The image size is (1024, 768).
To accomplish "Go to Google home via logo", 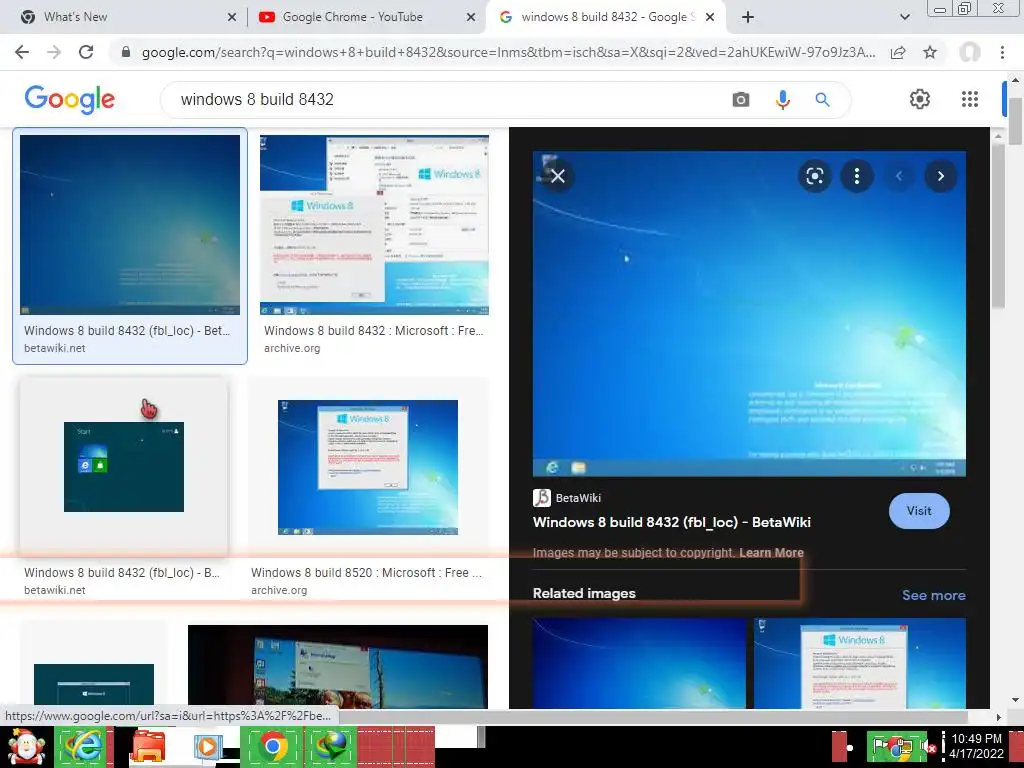I will coord(69,99).
